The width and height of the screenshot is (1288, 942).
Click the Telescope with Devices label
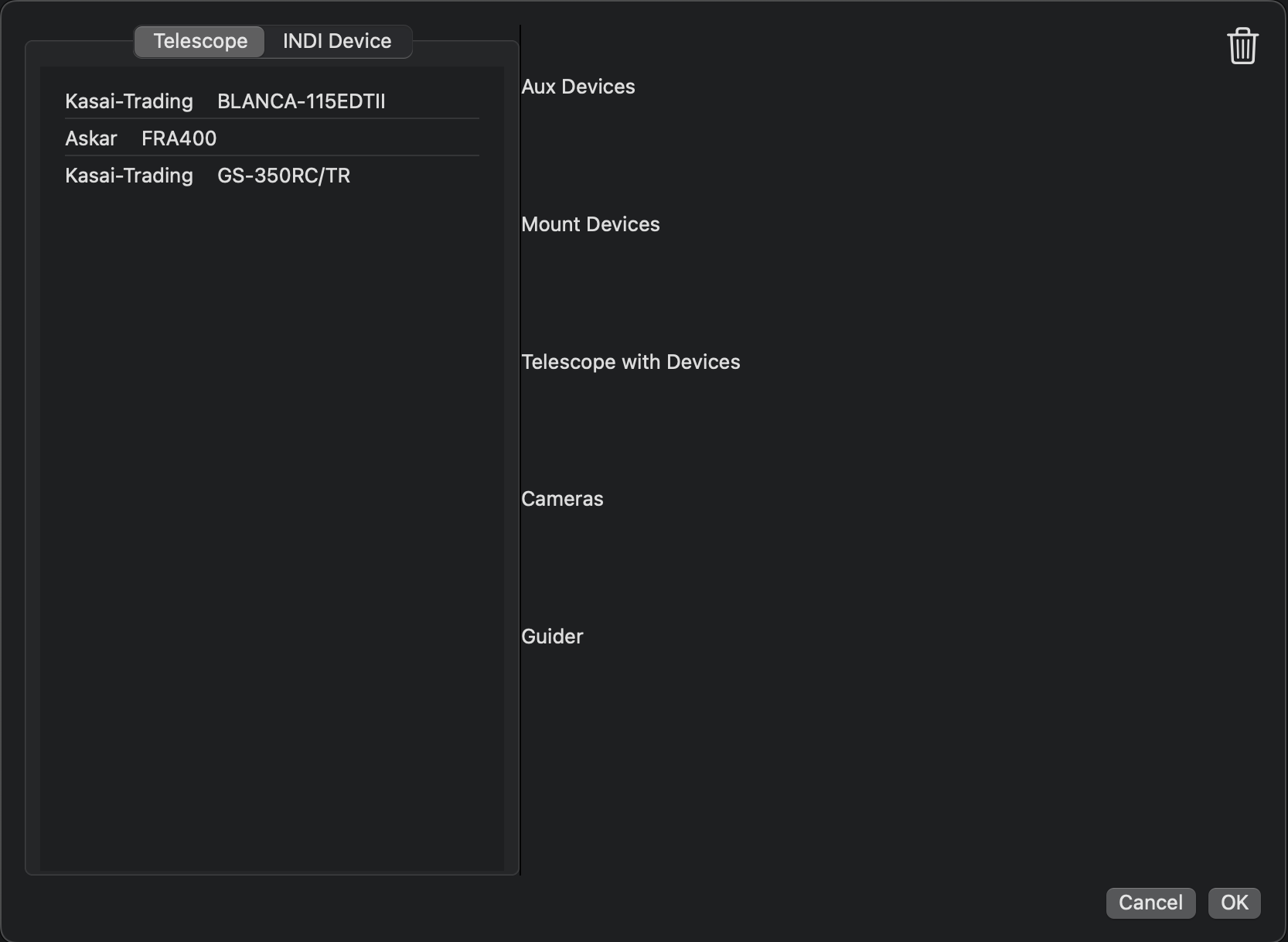point(631,362)
